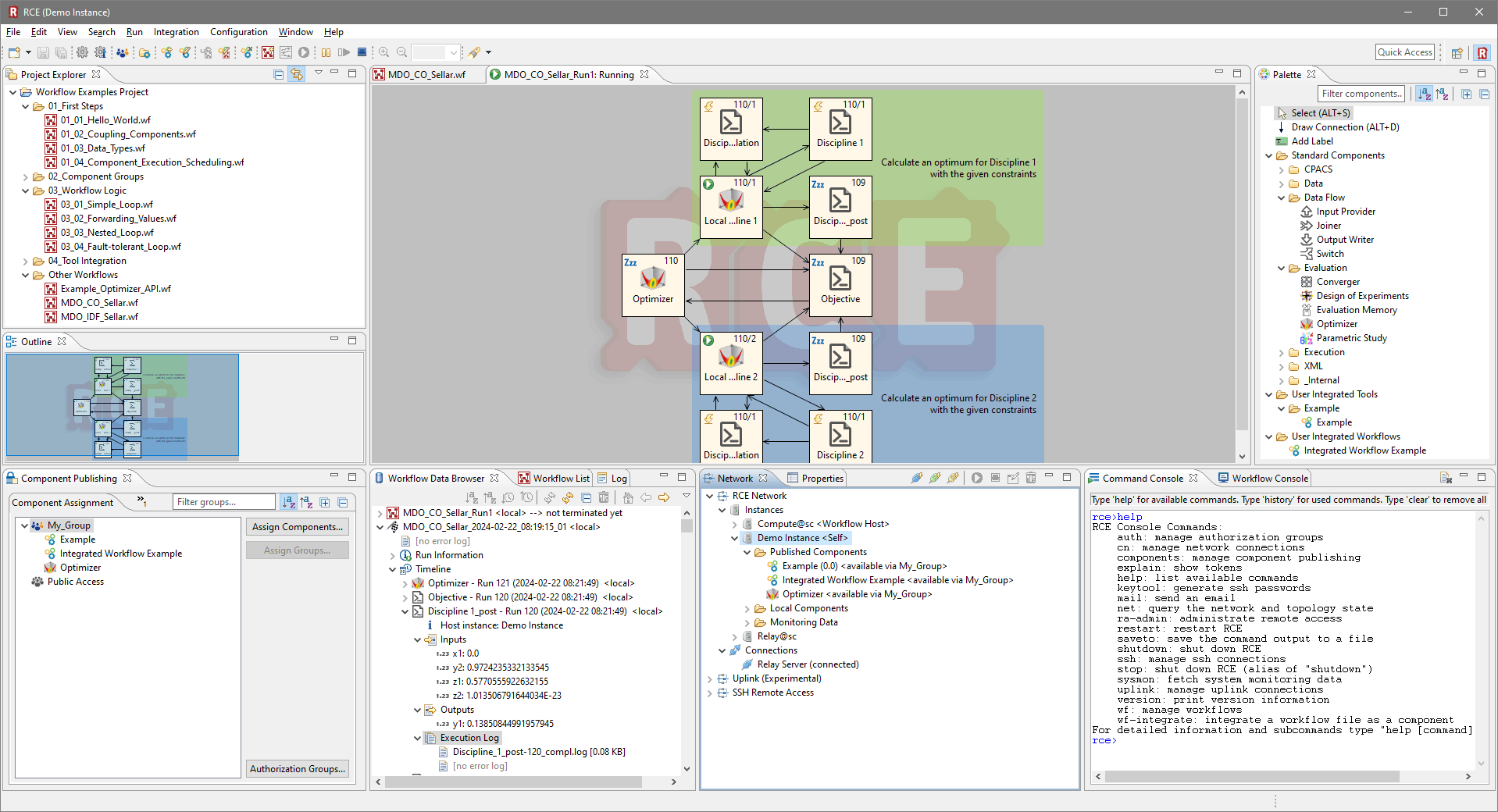The height and width of the screenshot is (812, 1498).
Task: Click the Assign Components... button
Action: click(x=297, y=527)
